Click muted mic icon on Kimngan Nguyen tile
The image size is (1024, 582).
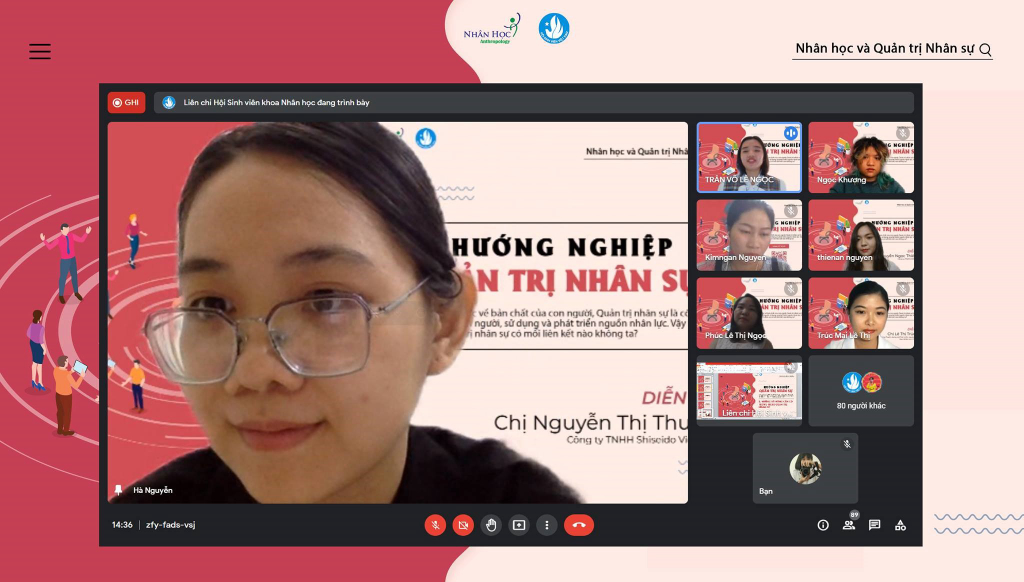pyautogui.click(x=790, y=211)
